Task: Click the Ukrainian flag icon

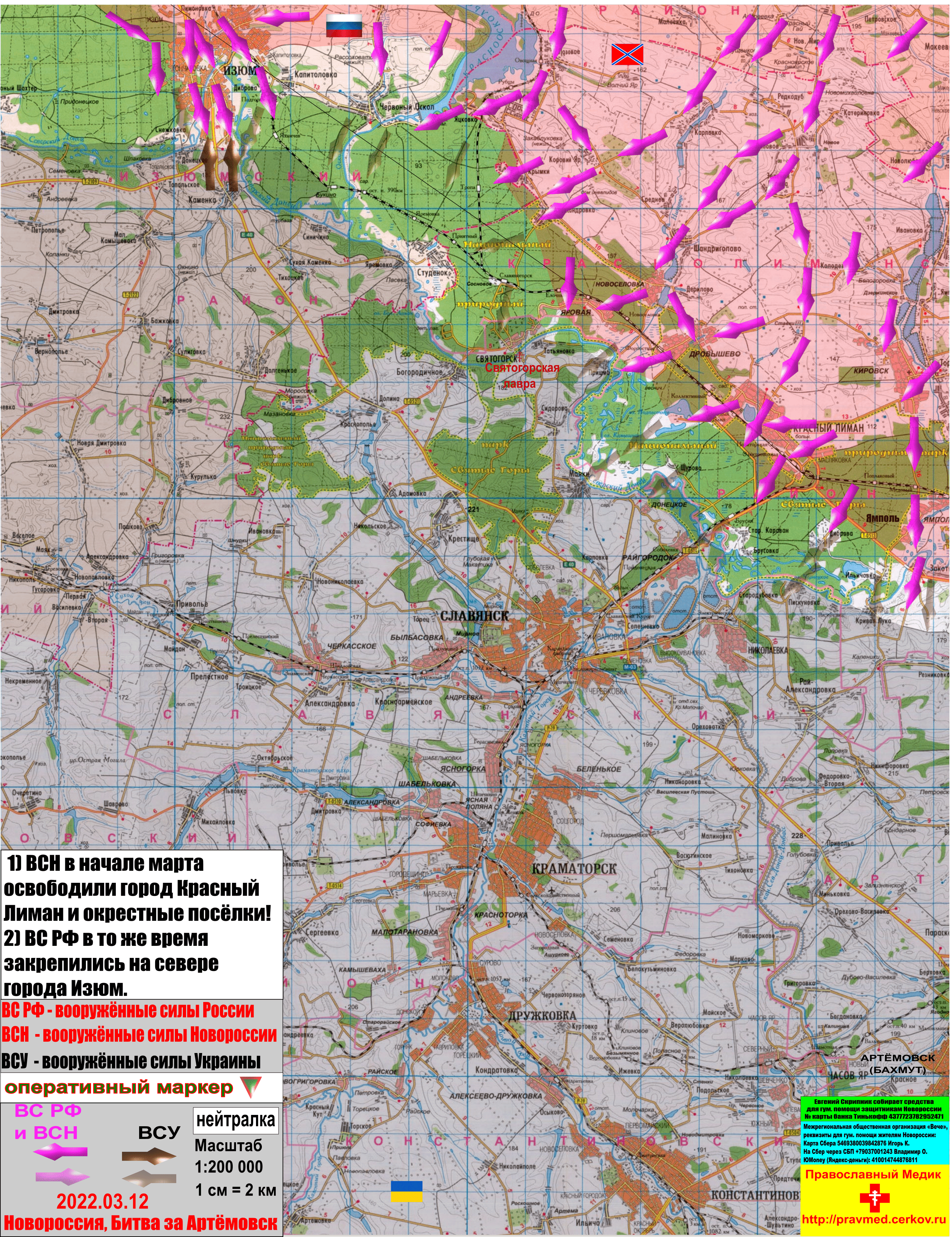Action: [406, 1192]
